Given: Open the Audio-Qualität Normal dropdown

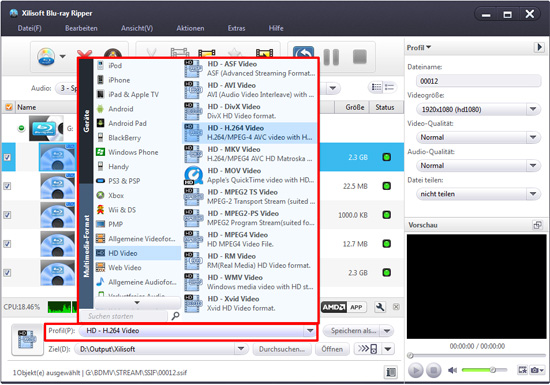Looking at the screenshot, I should 533,166.
